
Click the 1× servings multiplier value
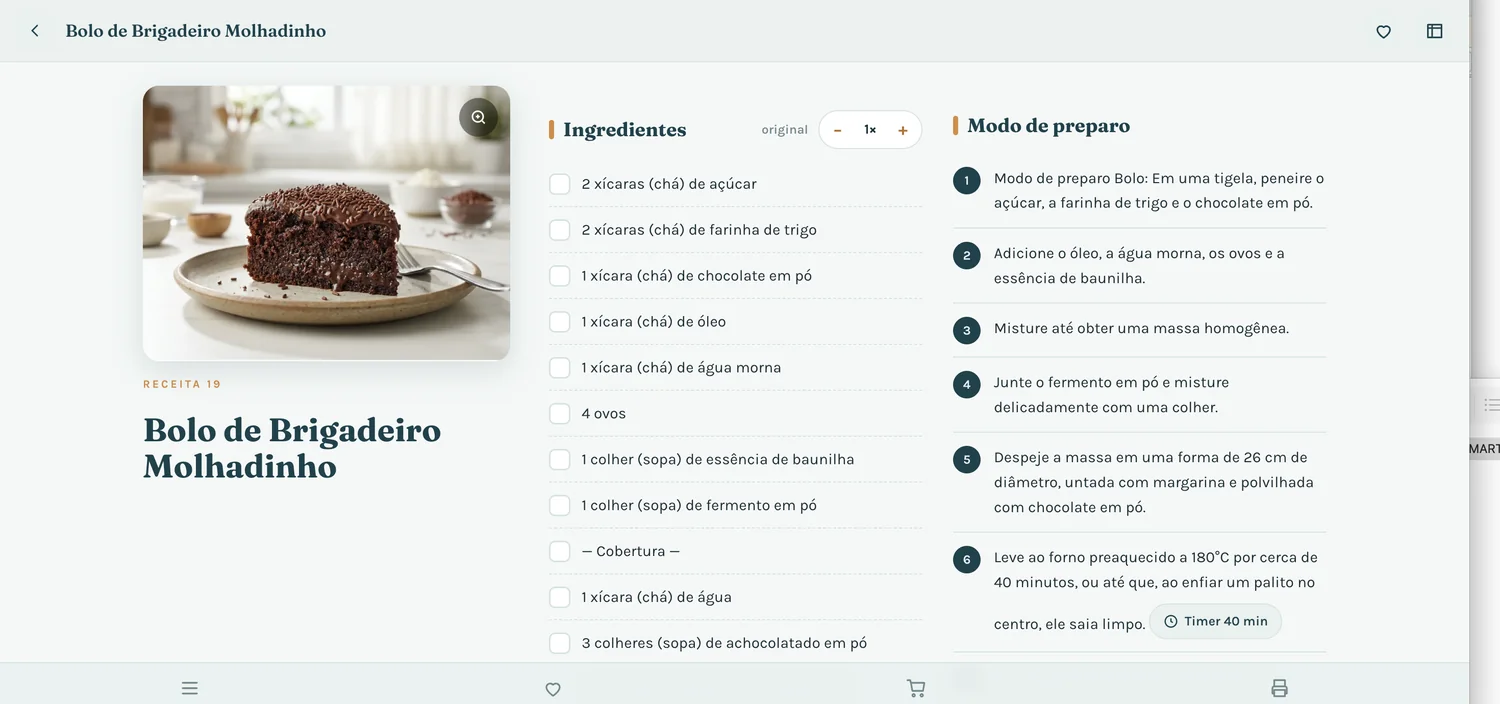(870, 130)
